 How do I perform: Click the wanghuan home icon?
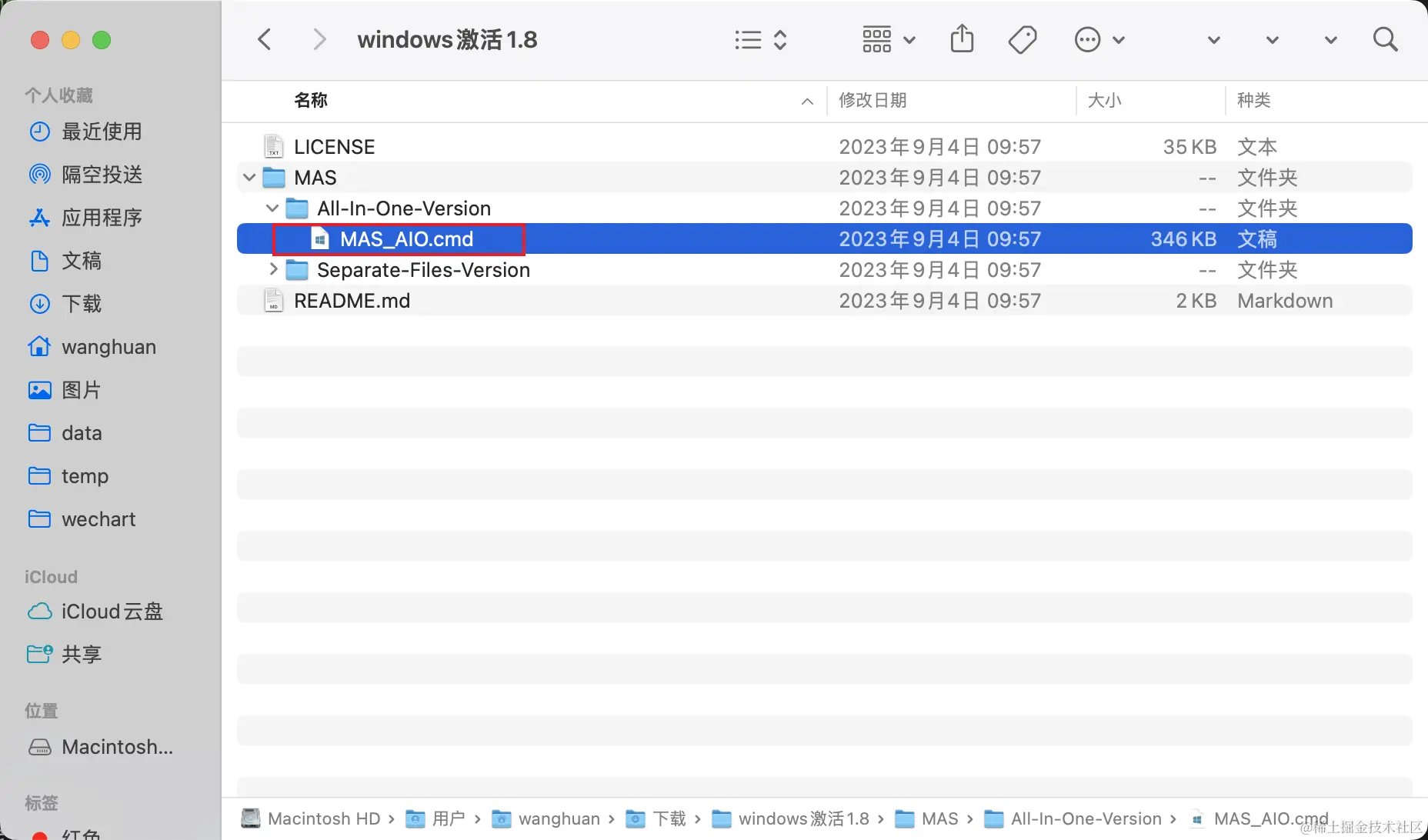(40, 347)
